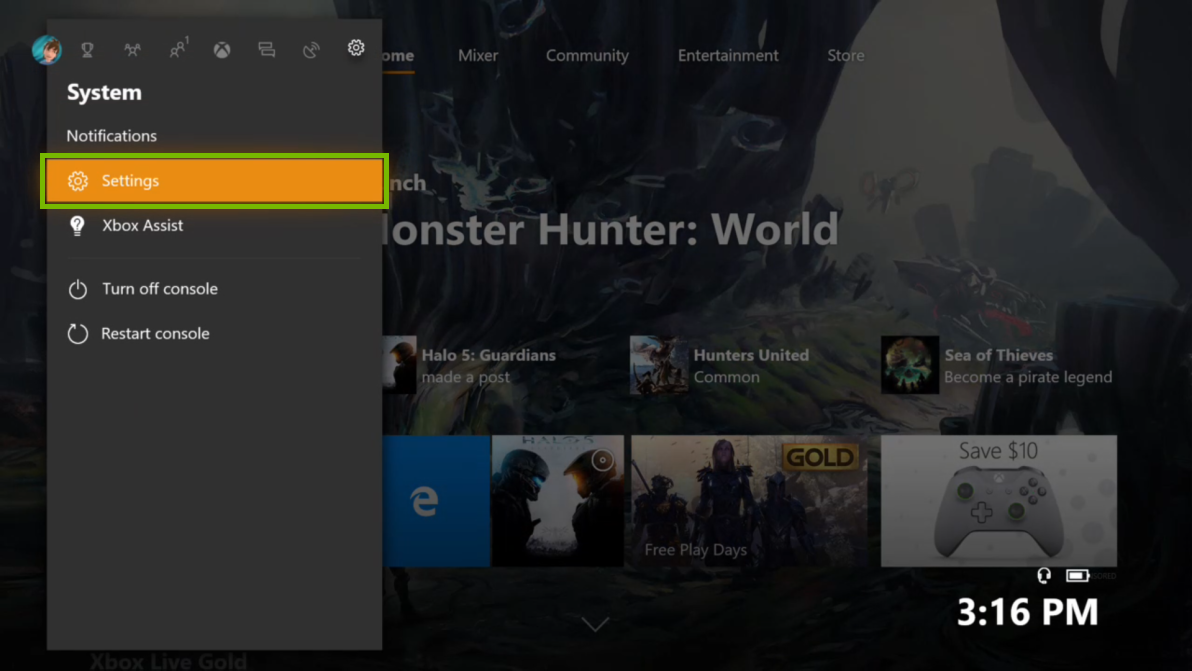The height and width of the screenshot is (671, 1192).
Task: Click the Settings gear icon in the guide
Action: coord(356,48)
